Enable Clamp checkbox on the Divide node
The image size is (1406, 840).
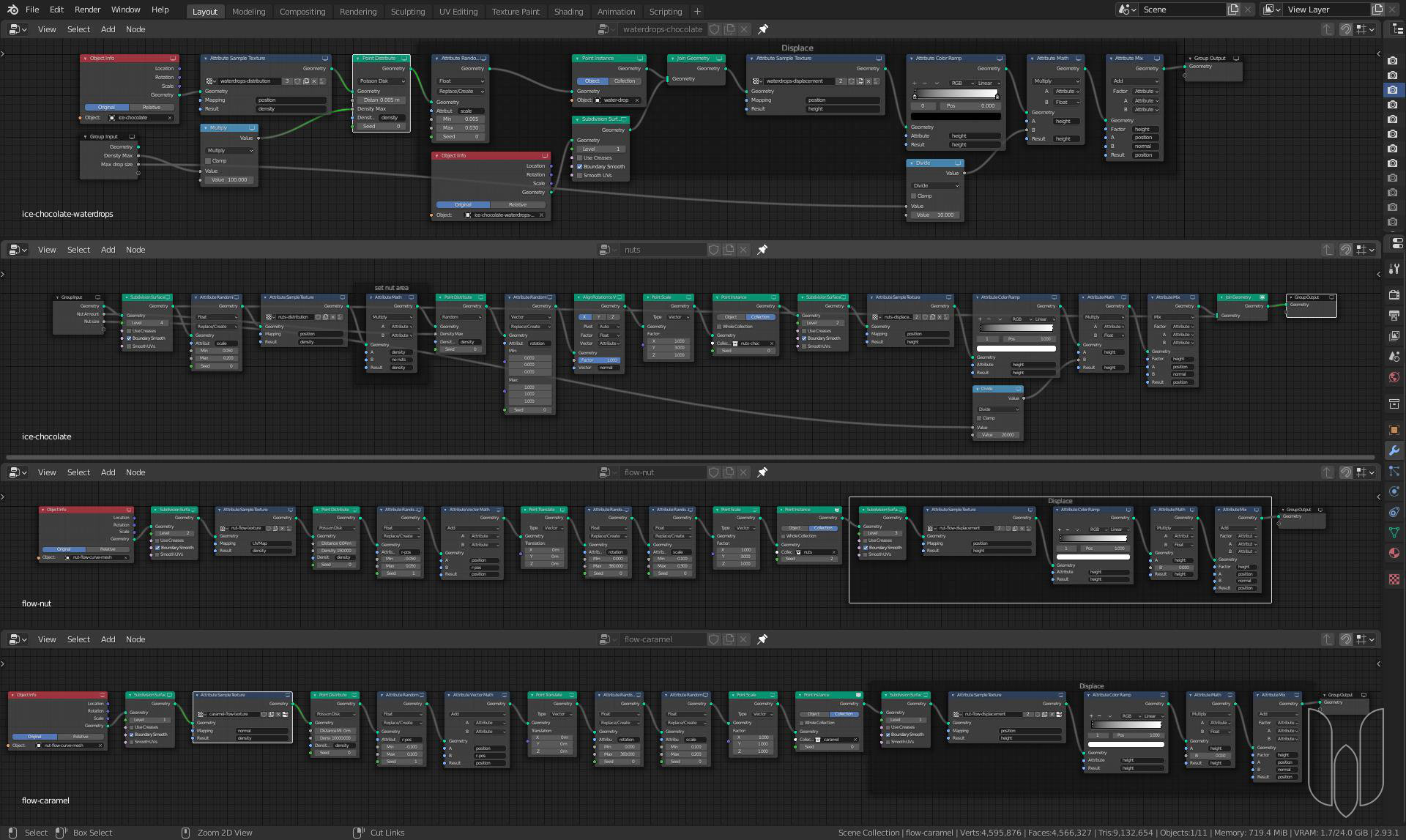point(914,196)
